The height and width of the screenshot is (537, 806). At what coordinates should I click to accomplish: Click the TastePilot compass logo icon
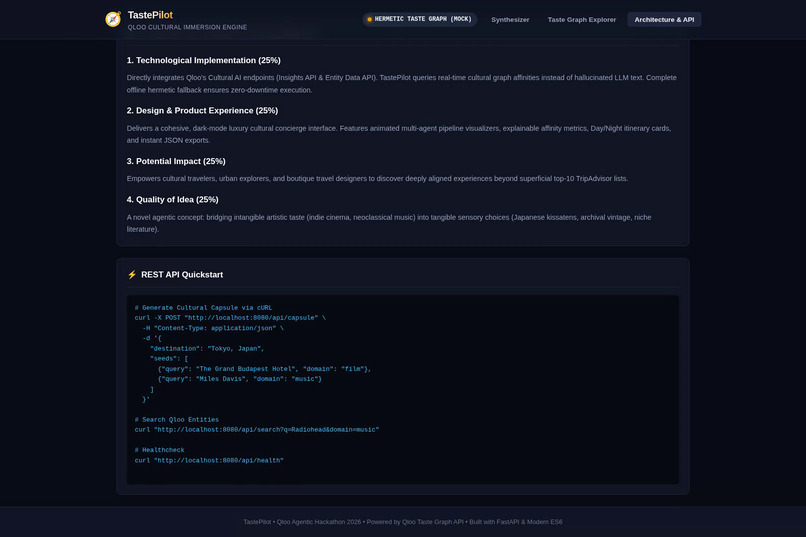(113, 19)
